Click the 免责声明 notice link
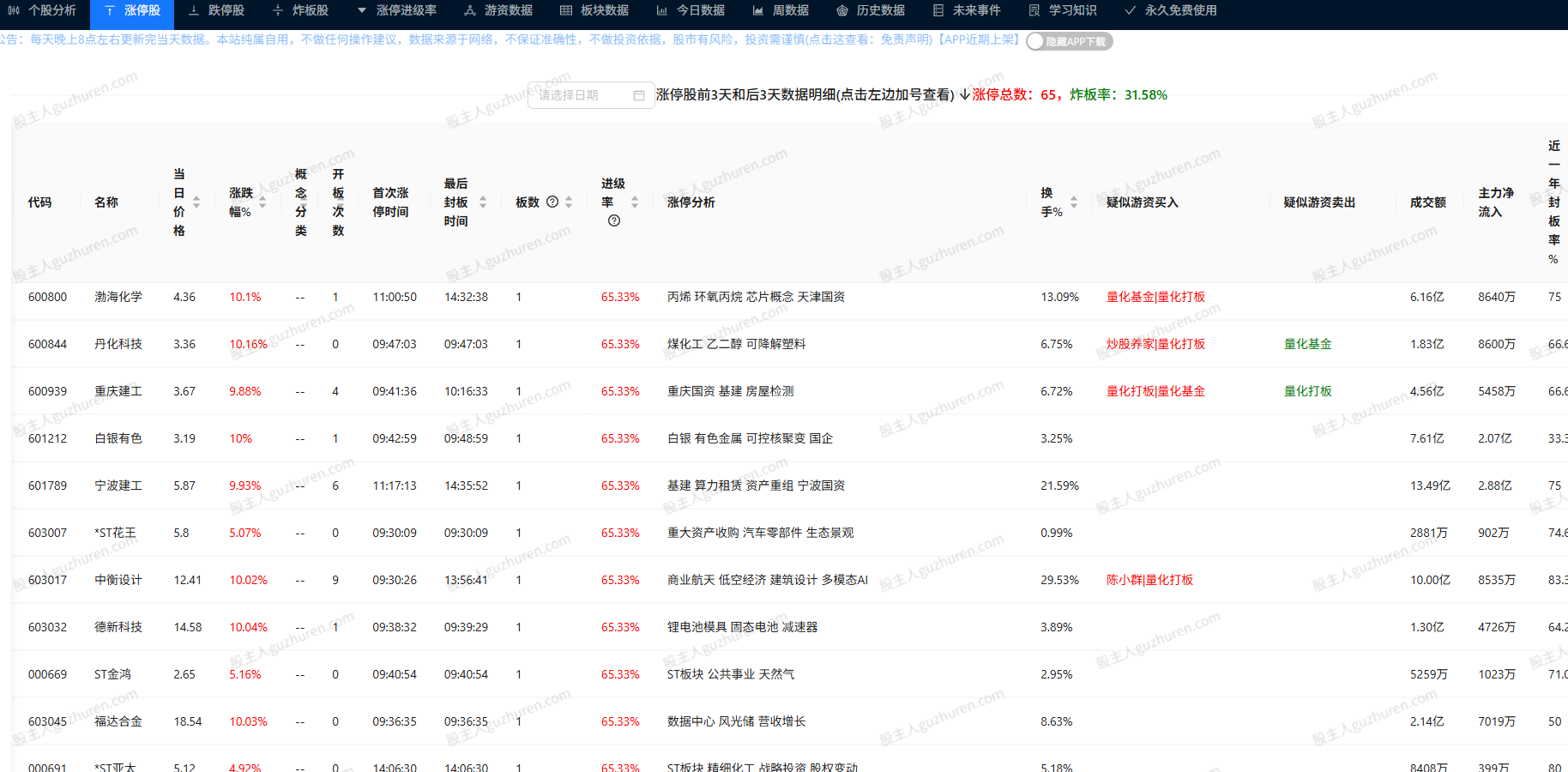The width and height of the screenshot is (1568, 772). (906, 39)
